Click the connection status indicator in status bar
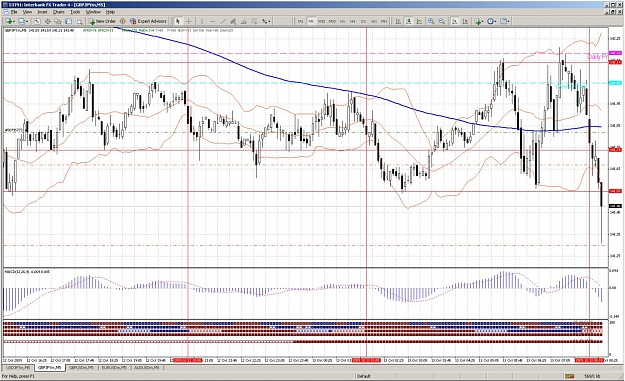This screenshot has width=625, height=381. (x=569, y=376)
